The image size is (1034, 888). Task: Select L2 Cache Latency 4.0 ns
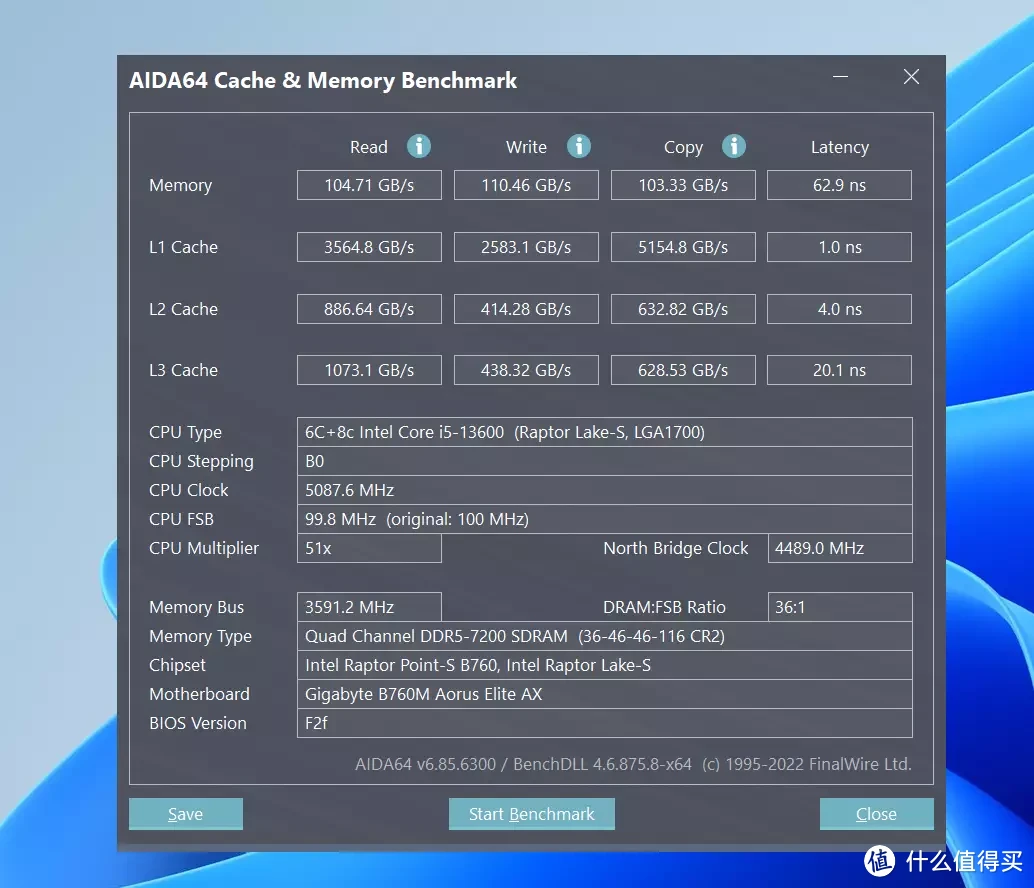(x=839, y=309)
